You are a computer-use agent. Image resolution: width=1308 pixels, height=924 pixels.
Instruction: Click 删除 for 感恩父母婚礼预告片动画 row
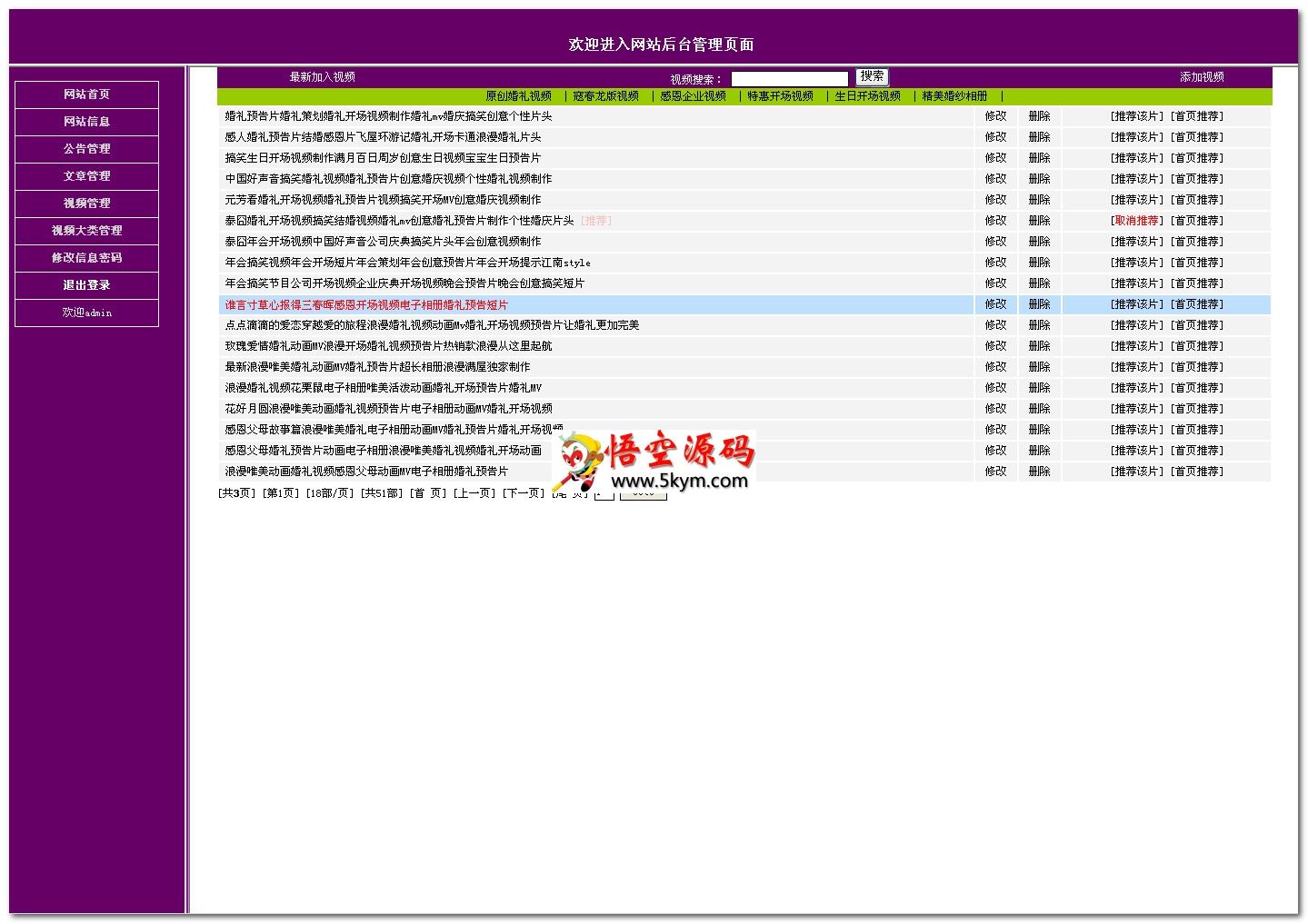click(x=1039, y=451)
